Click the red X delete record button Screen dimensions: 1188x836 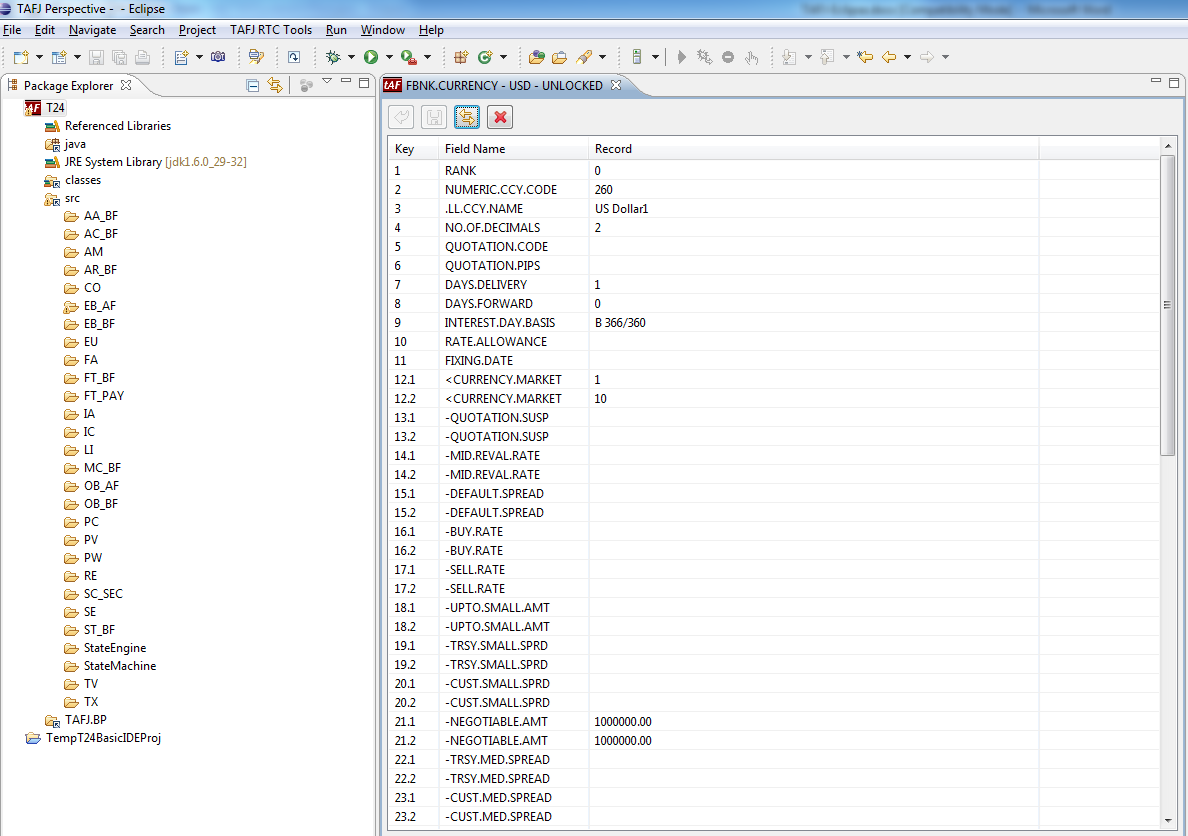tap(500, 118)
